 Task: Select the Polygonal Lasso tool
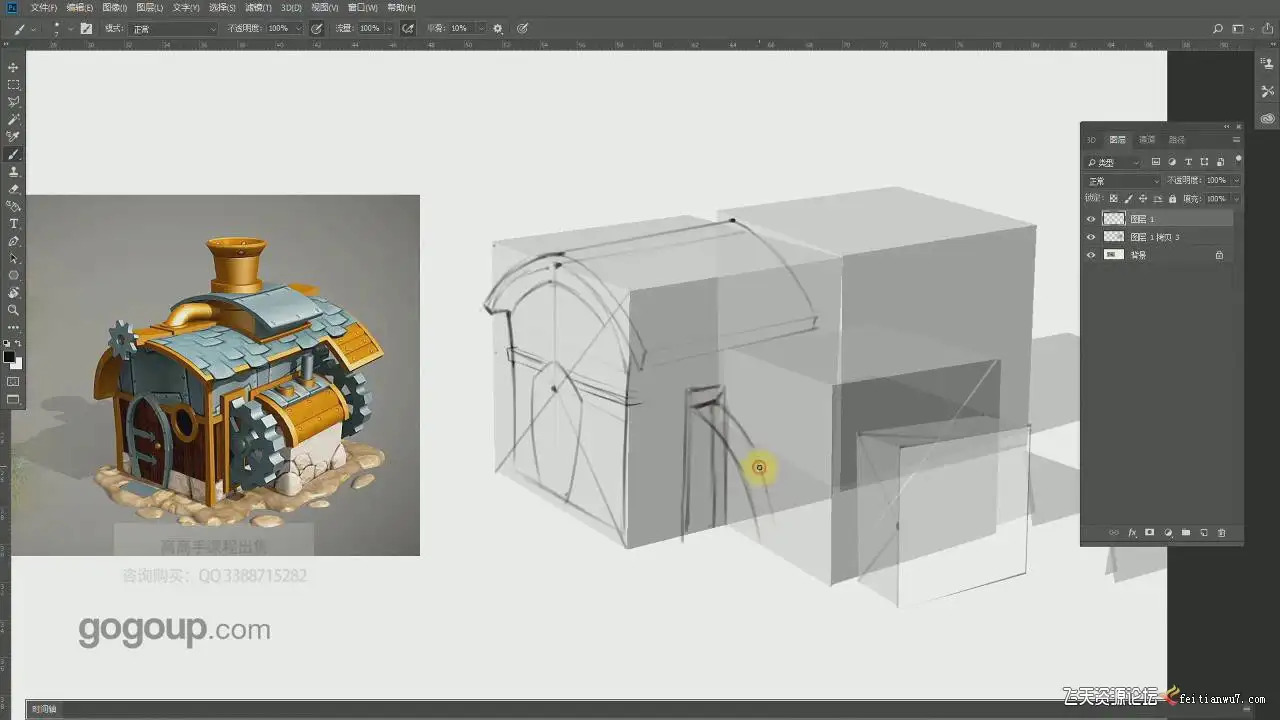click(14, 102)
